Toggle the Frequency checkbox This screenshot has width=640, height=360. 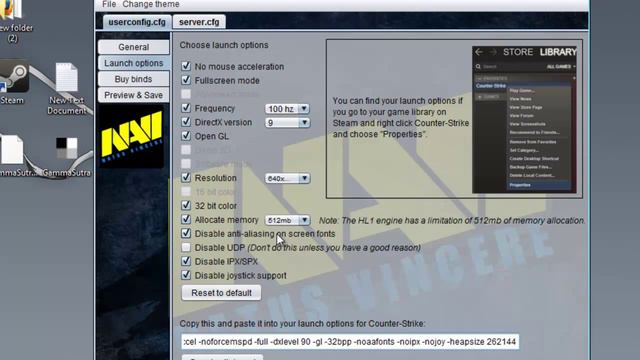[186, 108]
